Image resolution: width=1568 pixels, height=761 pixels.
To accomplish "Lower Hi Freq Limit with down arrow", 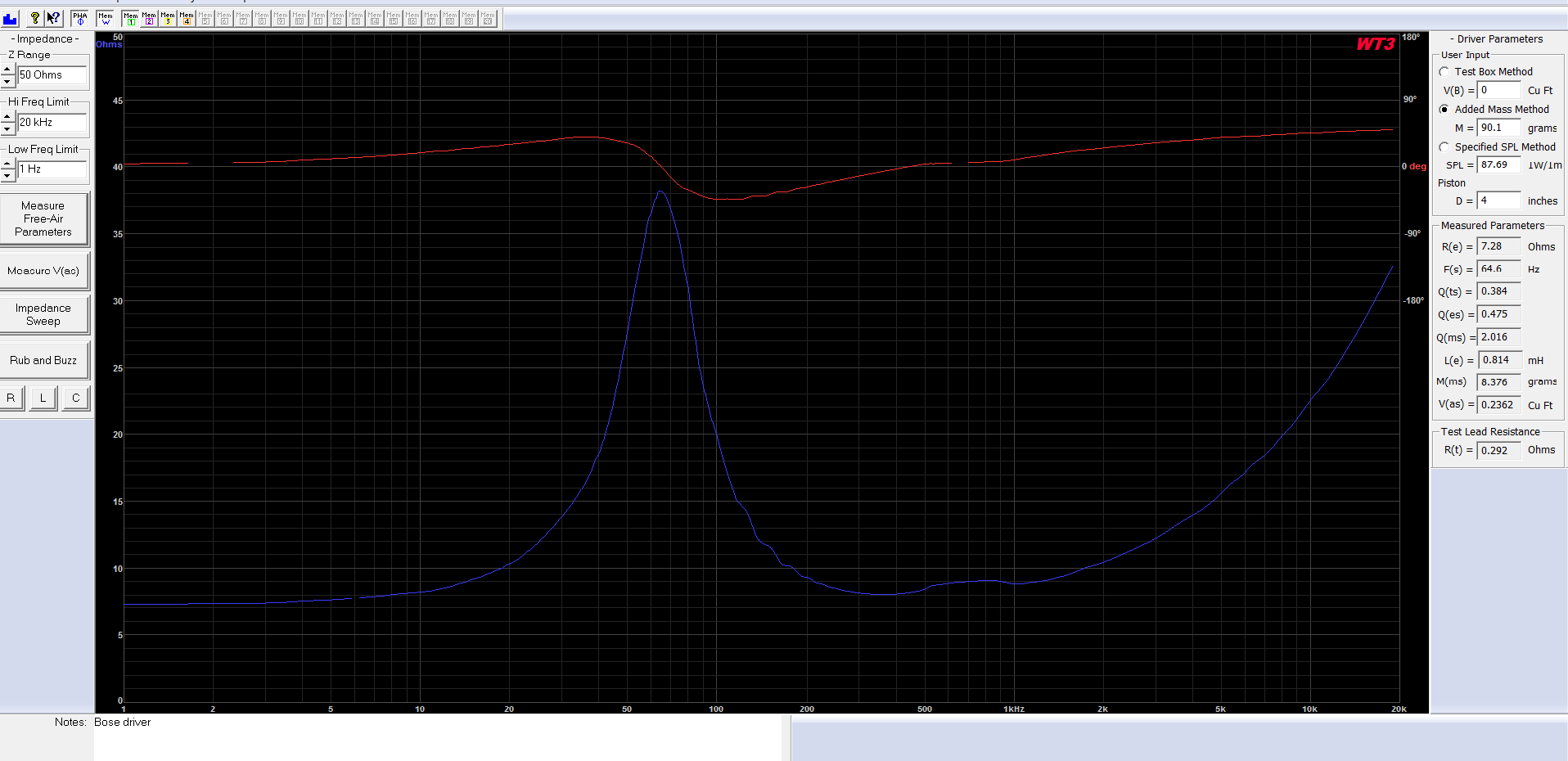I will (x=7, y=129).
